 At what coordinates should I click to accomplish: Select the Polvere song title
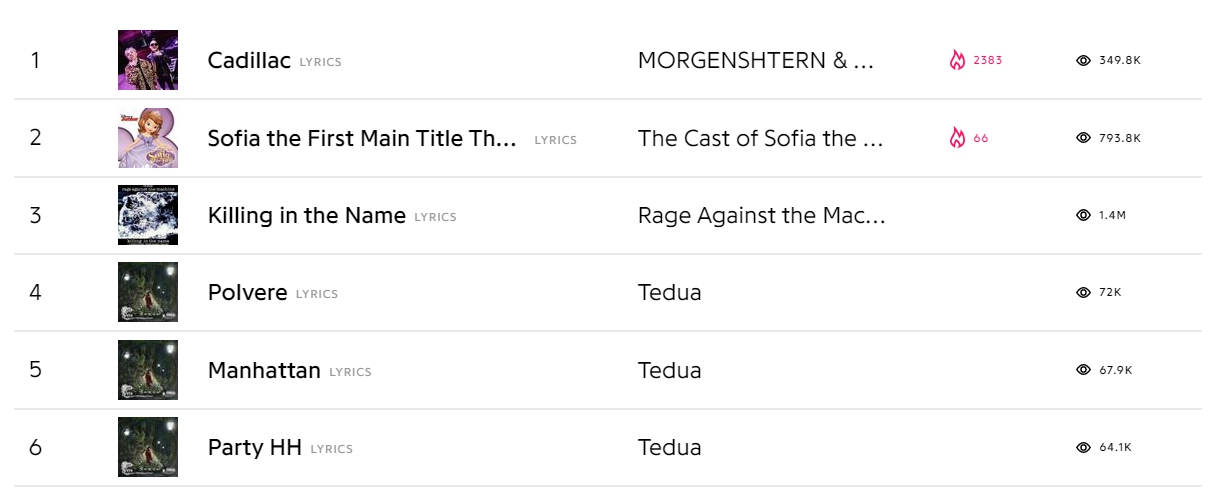tap(247, 293)
